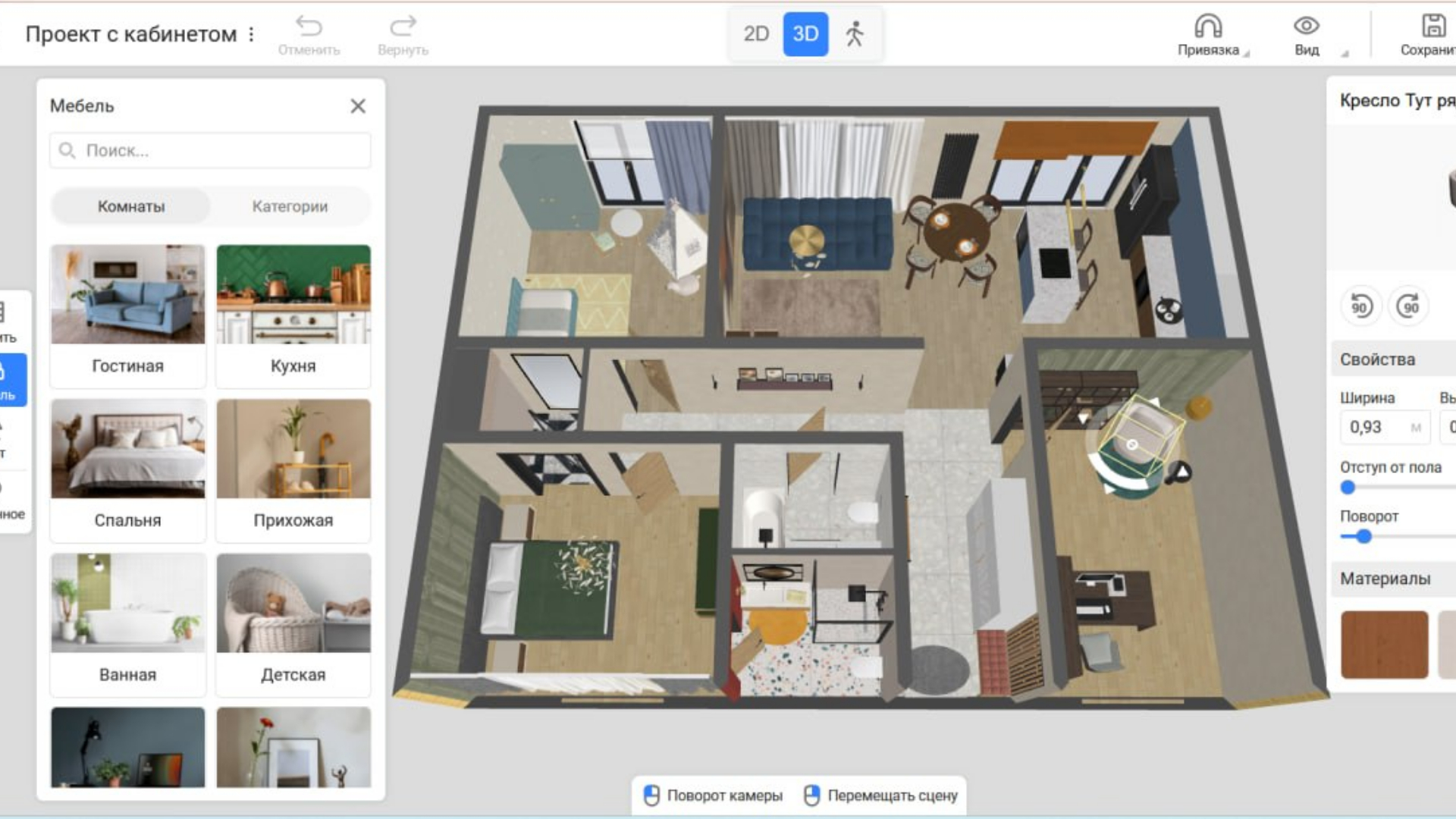The width and height of the screenshot is (1456, 819).
Task: Adjust the Поворот slider handle
Action: 1363,537
